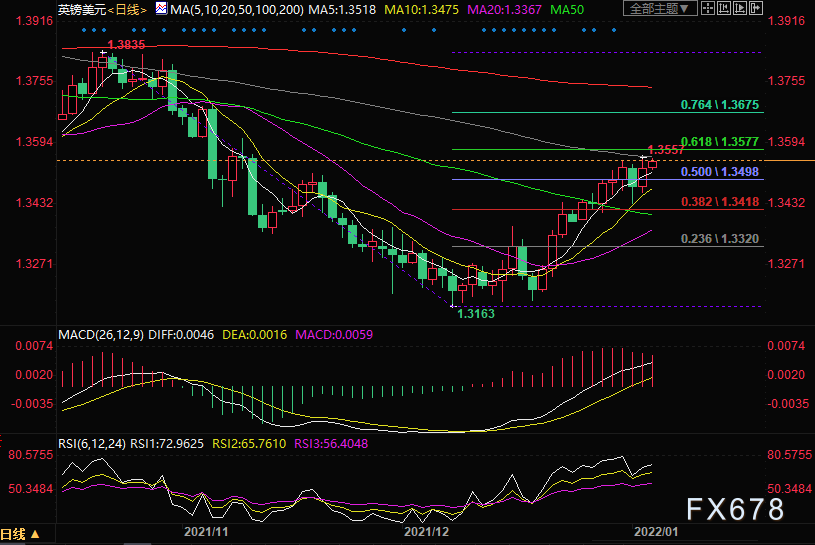Click the jump-to-start chart icon
This screenshot has width=815, height=545.
pos(724,8)
